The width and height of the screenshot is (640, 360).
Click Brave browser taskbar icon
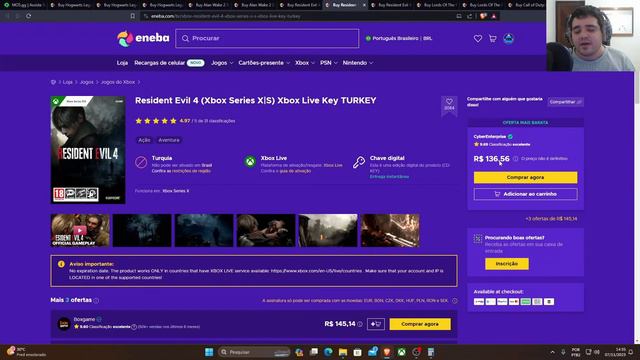pos(387,352)
